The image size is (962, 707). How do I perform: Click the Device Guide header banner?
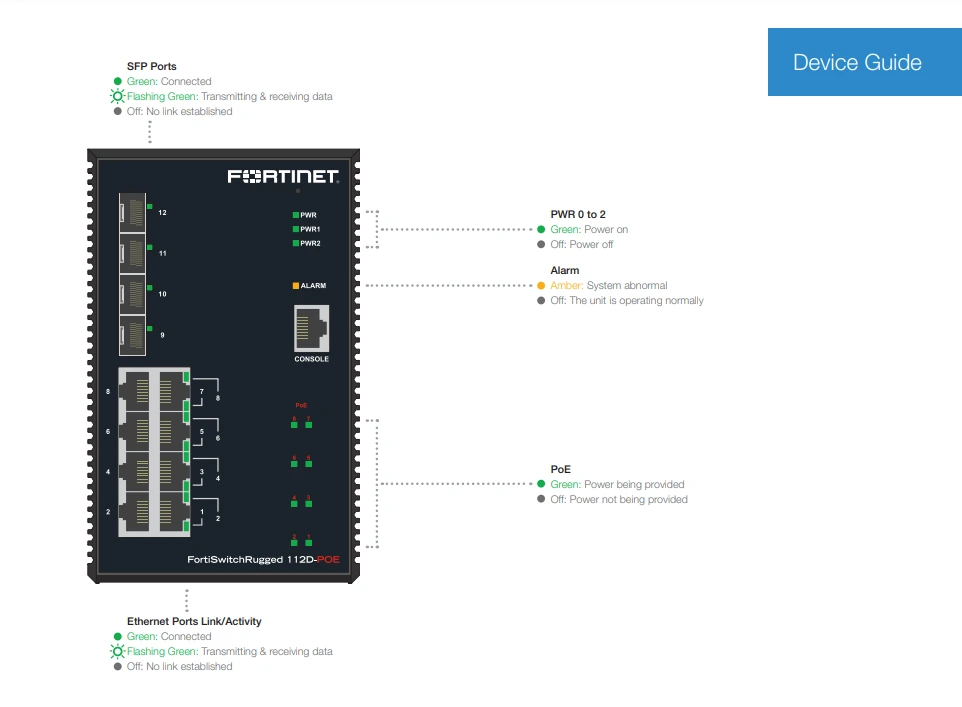864,62
